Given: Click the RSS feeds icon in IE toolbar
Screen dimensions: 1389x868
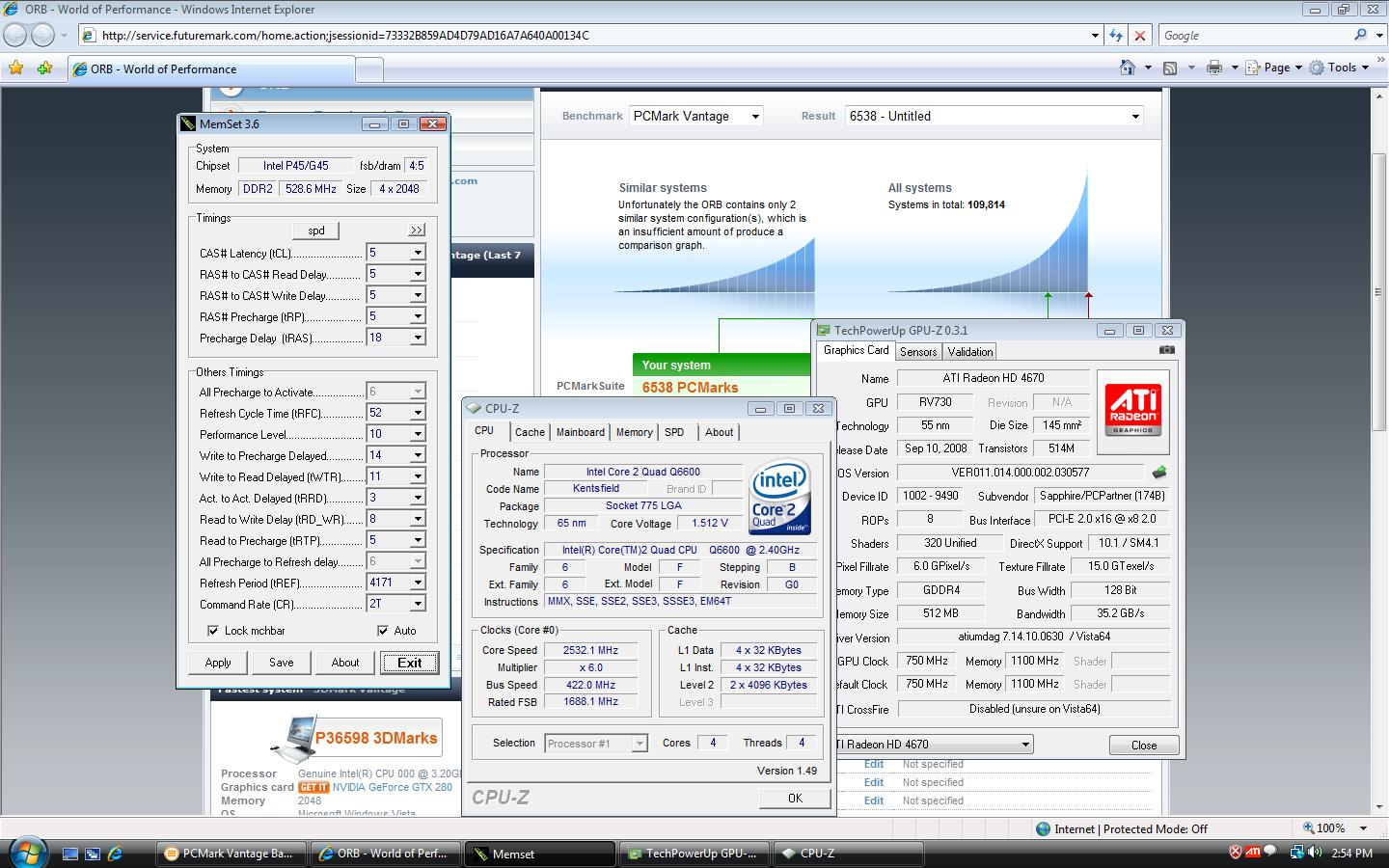Looking at the screenshot, I should [x=1170, y=68].
